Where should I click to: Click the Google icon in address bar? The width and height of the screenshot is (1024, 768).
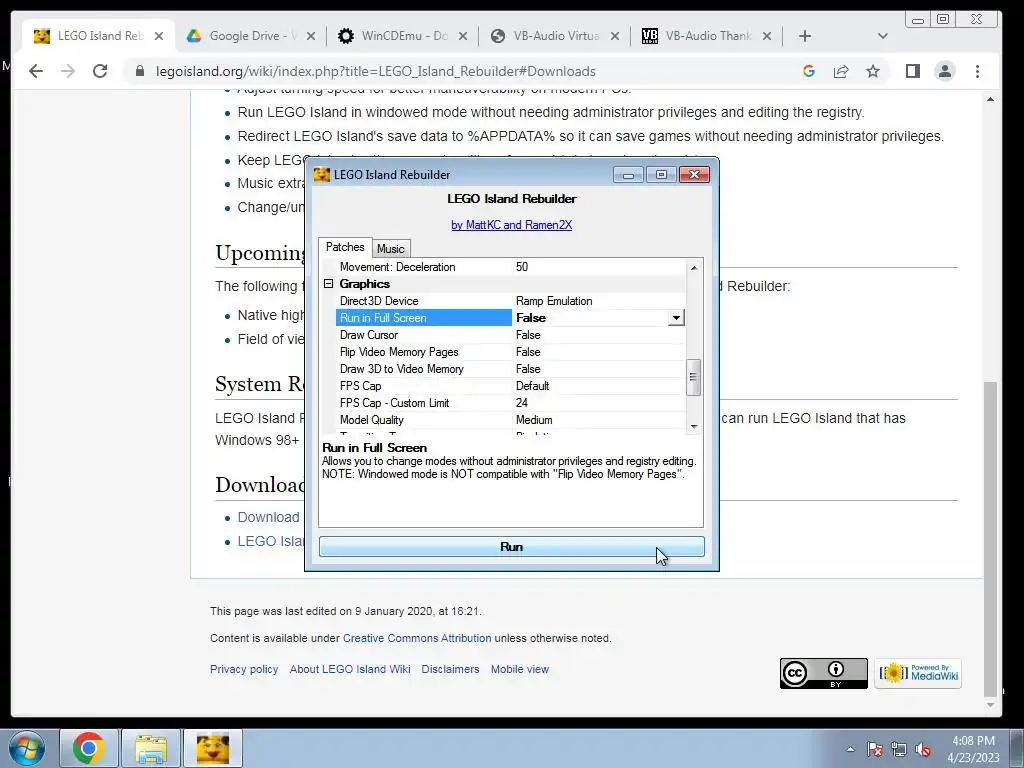(x=808, y=71)
